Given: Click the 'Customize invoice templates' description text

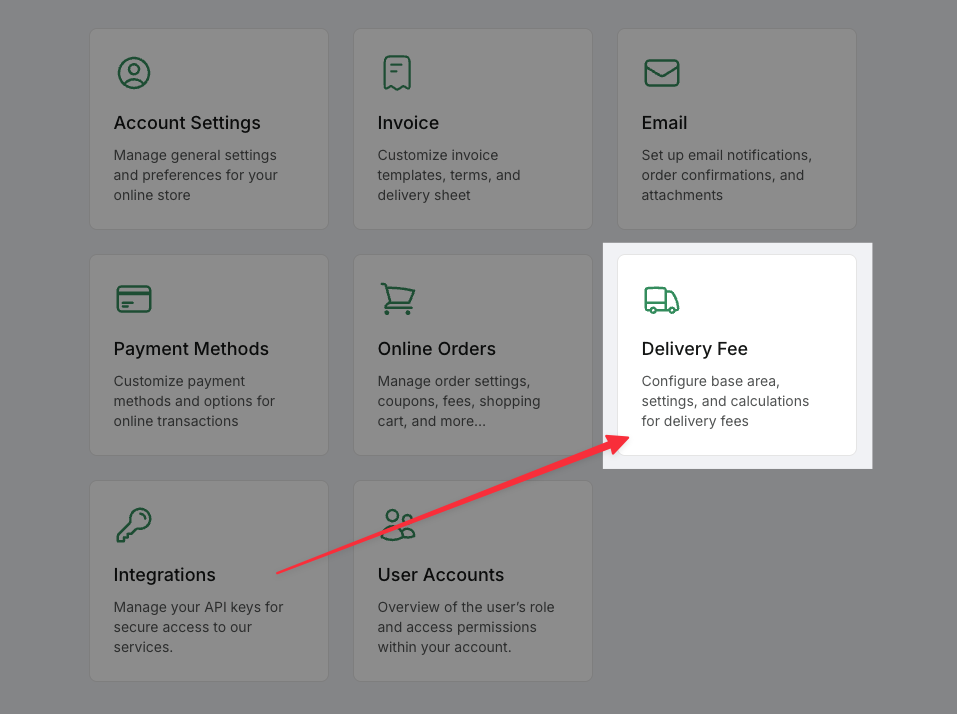Looking at the screenshot, I should pos(448,175).
